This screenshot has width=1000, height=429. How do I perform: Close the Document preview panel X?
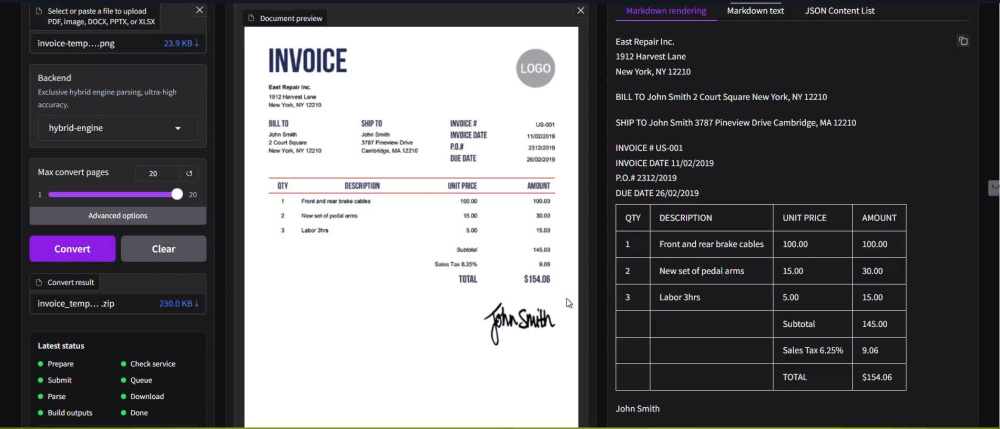tap(580, 10)
